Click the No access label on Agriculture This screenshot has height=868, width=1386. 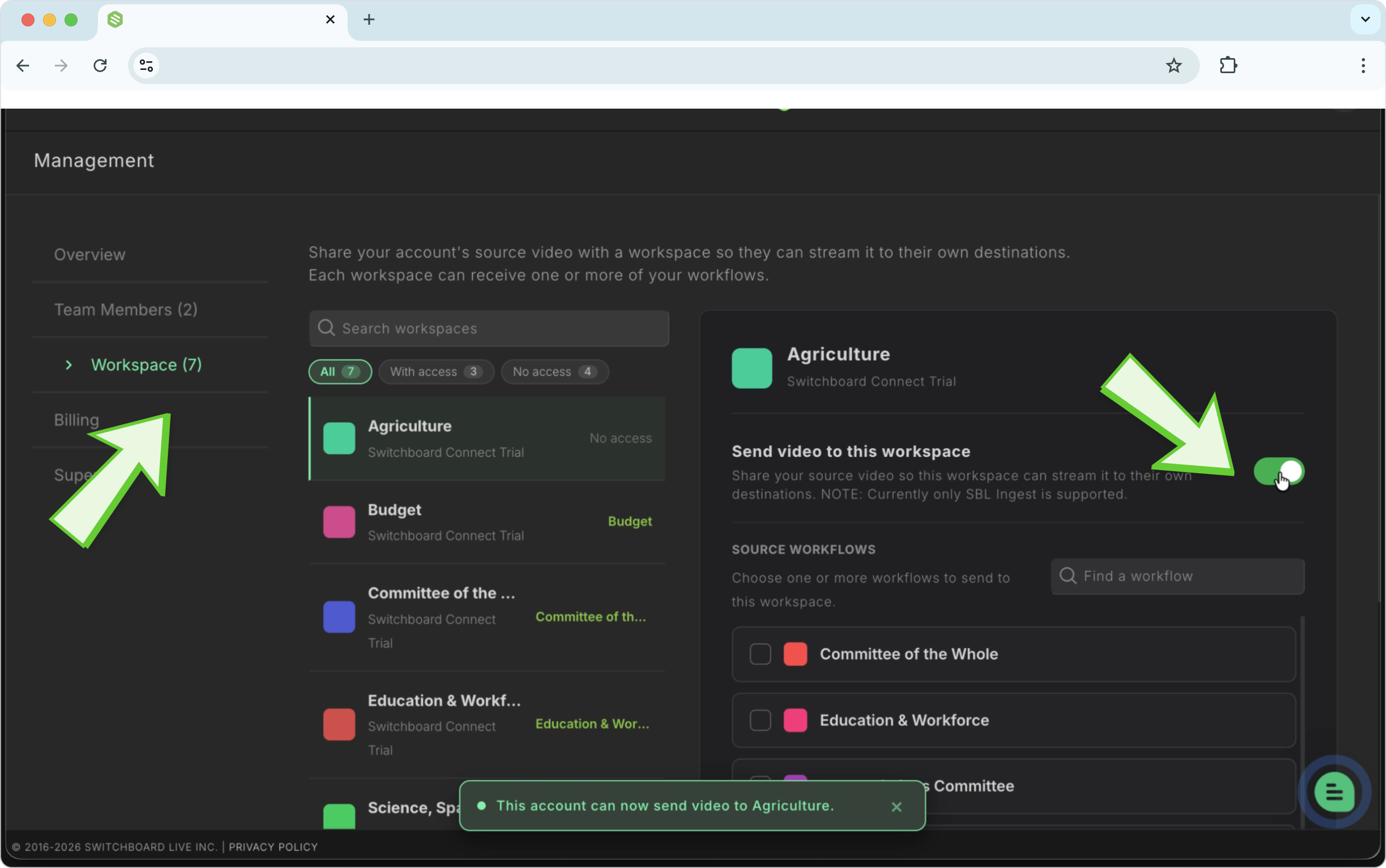621,438
